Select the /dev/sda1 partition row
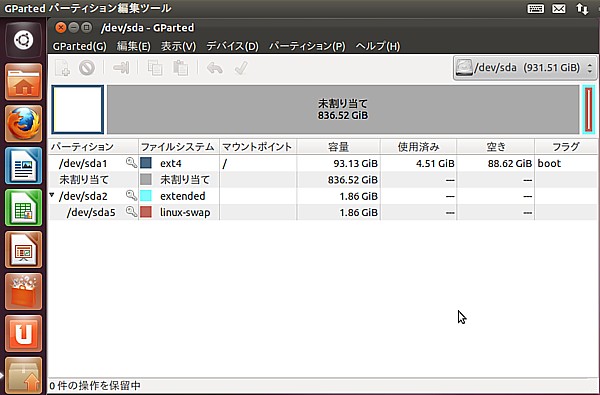 [323, 163]
